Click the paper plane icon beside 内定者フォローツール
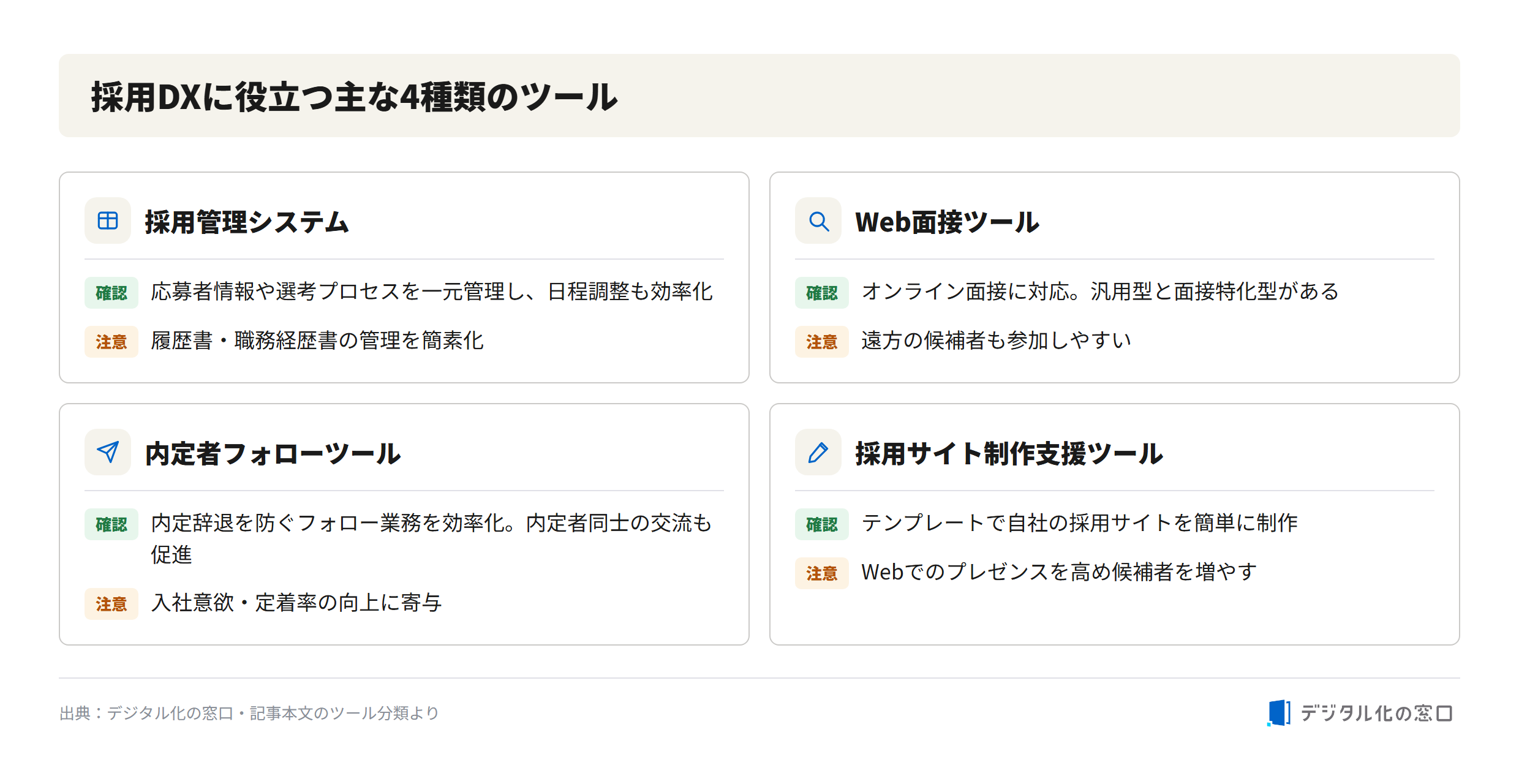This screenshot has height=784, width=1519. pyautogui.click(x=108, y=452)
